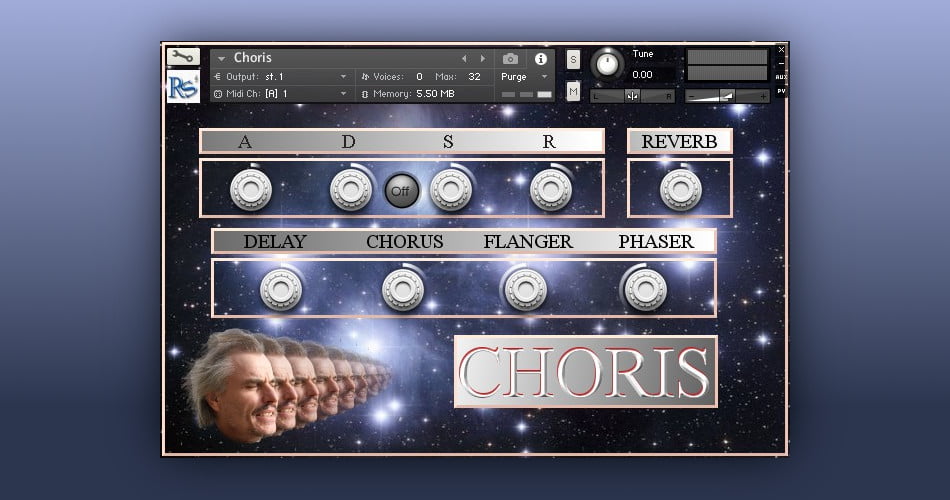Click the Decay (D) knob
Viewport: 950px width, 500px height.
pos(351,189)
